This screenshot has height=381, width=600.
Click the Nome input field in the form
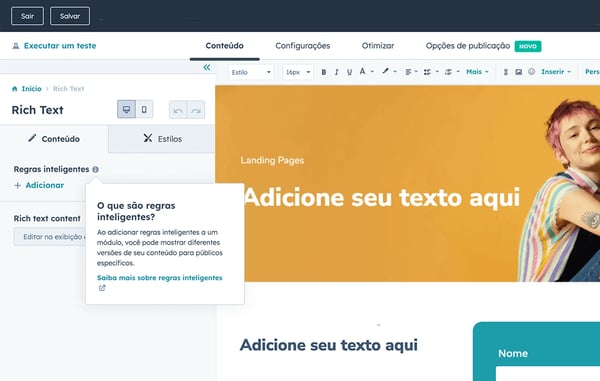548,373
